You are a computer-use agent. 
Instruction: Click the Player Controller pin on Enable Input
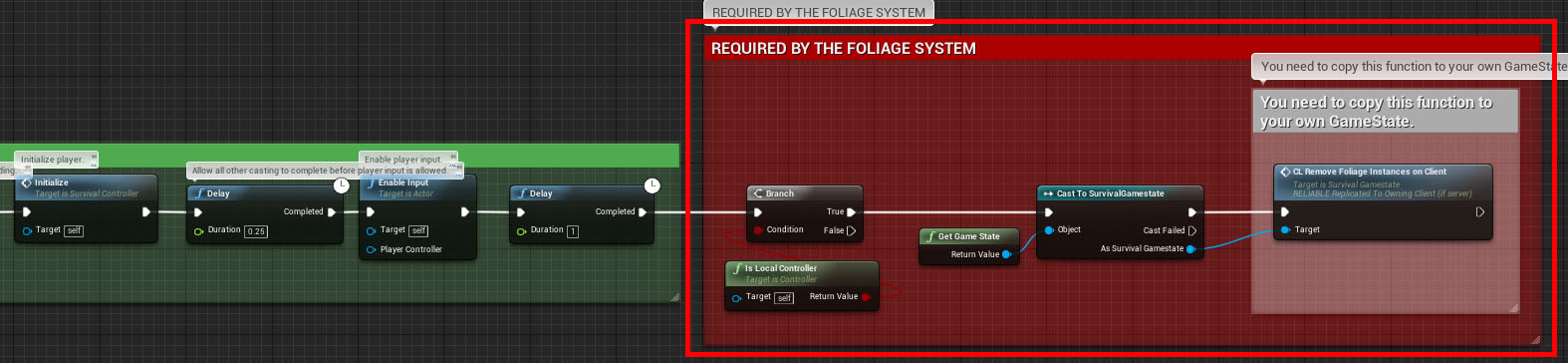[372, 250]
